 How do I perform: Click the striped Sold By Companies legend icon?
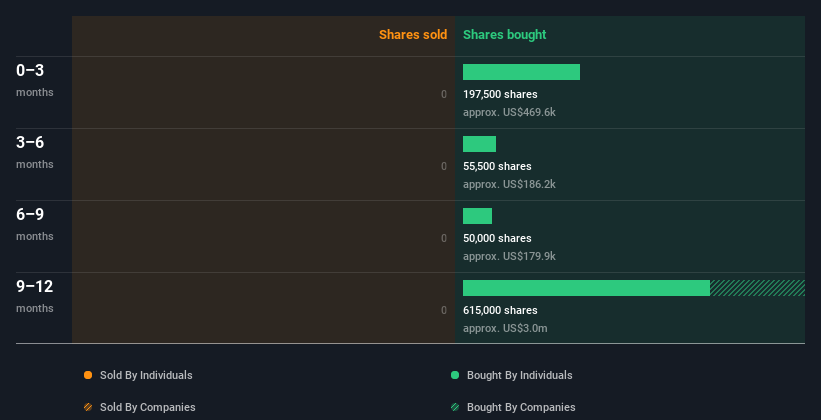pos(88,407)
